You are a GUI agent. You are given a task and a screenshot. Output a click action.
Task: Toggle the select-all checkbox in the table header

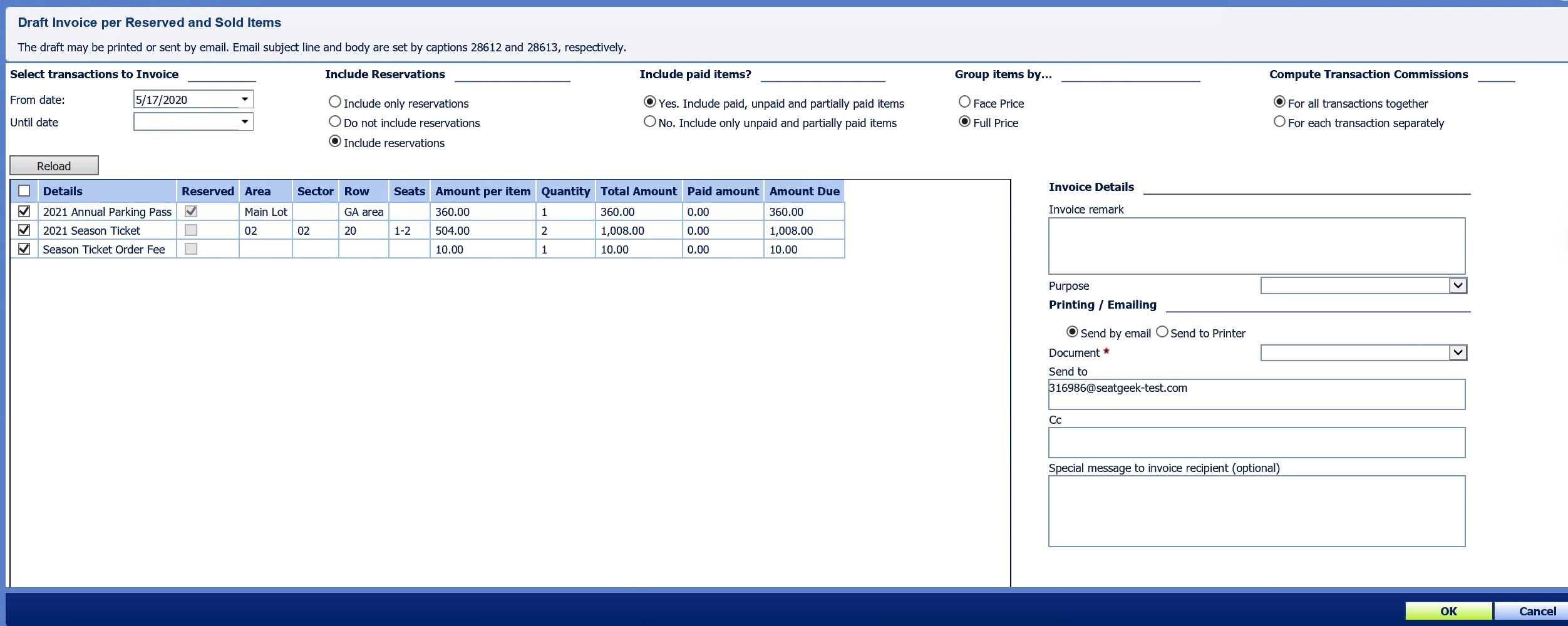[x=23, y=191]
